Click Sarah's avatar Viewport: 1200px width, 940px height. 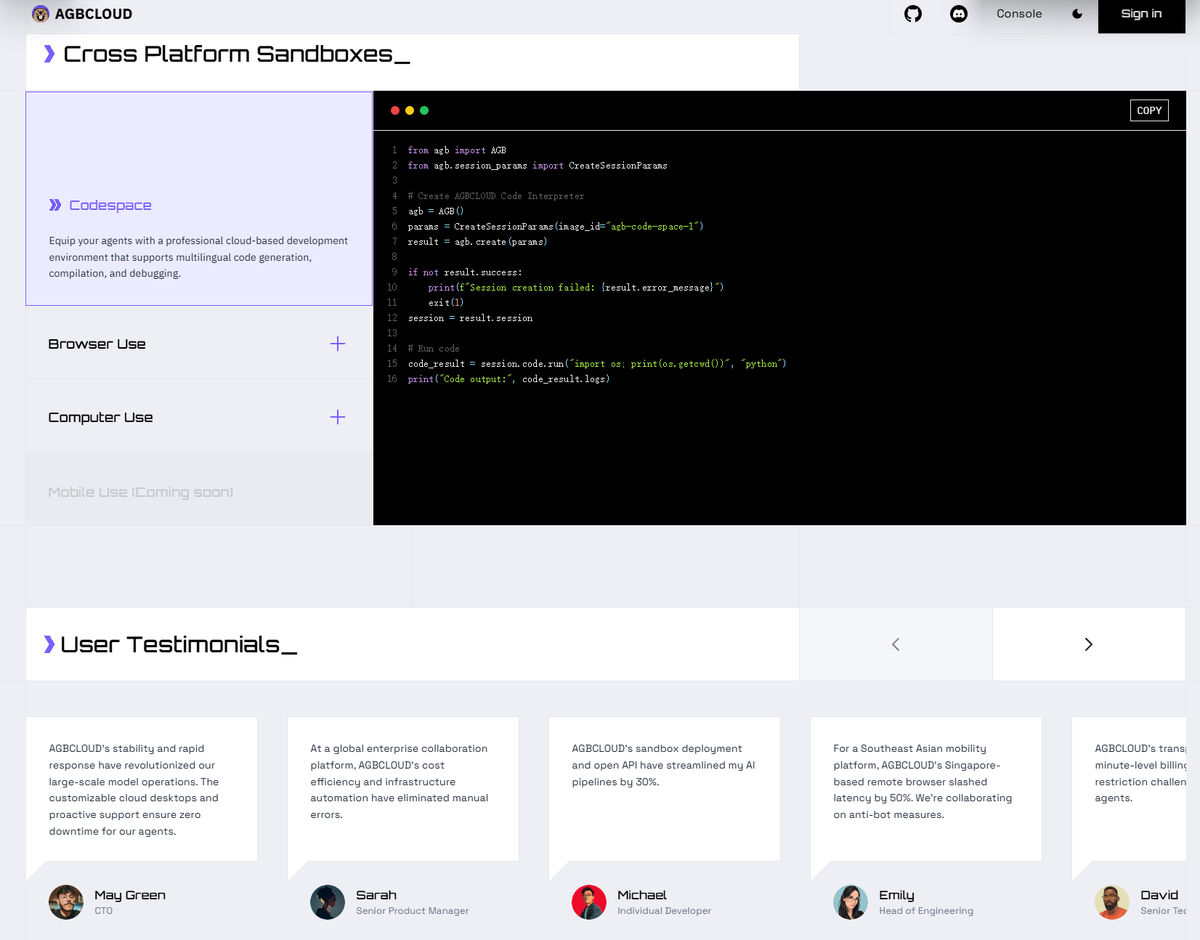coord(327,902)
